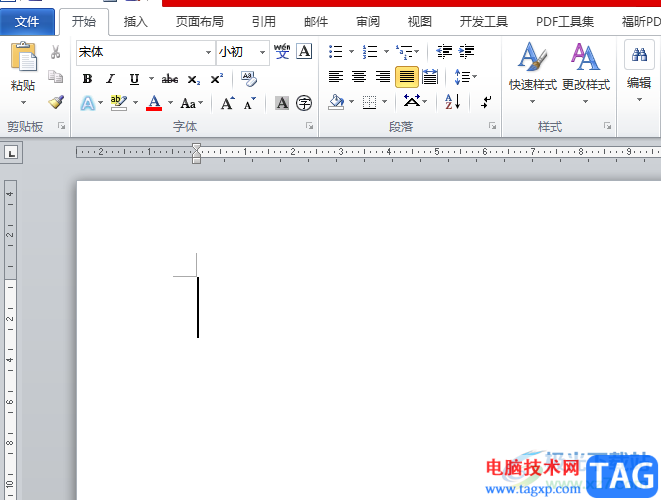Click the numbered list icon
Image resolution: width=661 pixels, height=500 pixels.
pyautogui.click(x=370, y=52)
